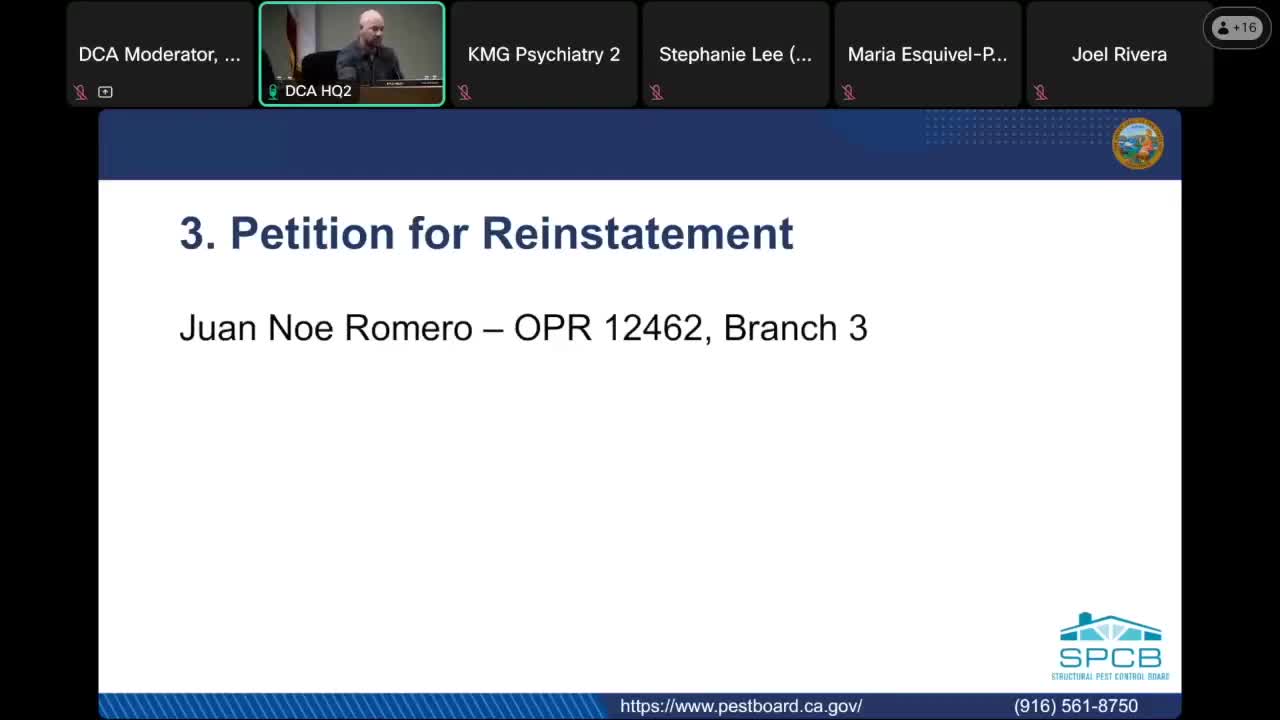Click the muted mic icon on Stephanie Lee's tile
The height and width of the screenshot is (720, 1280).
tap(656, 91)
